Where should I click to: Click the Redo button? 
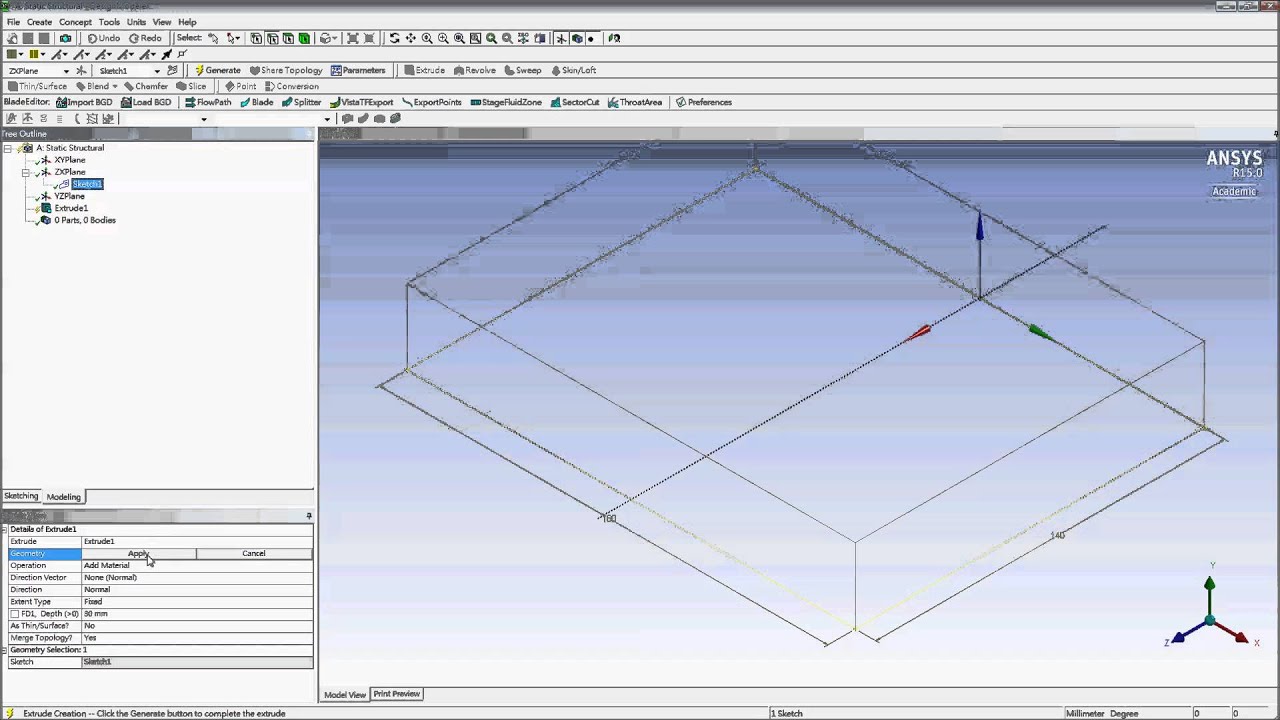tap(146, 38)
